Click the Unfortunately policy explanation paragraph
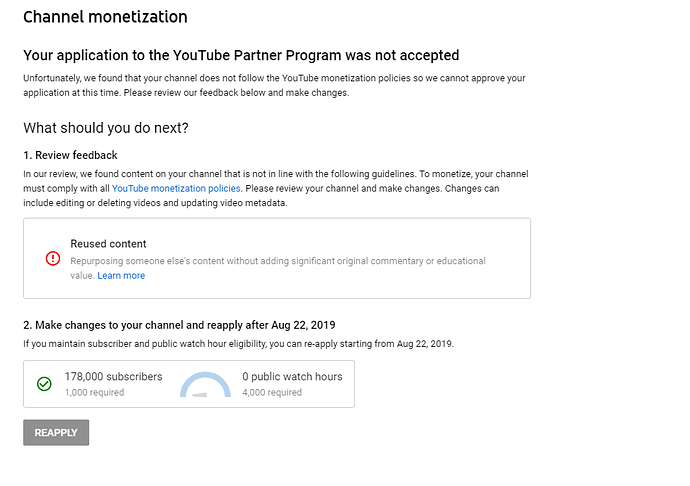This screenshot has height=486, width=690. [x=274, y=85]
